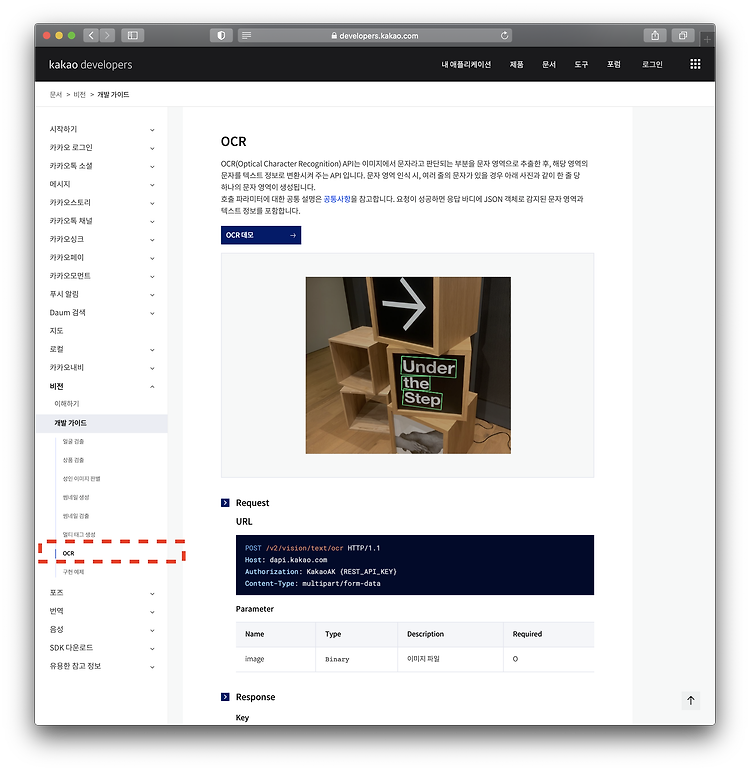Viewport: 750px width, 771px height.
Task: Click the OCR 데모 button
Action: [x=261, y=235]
